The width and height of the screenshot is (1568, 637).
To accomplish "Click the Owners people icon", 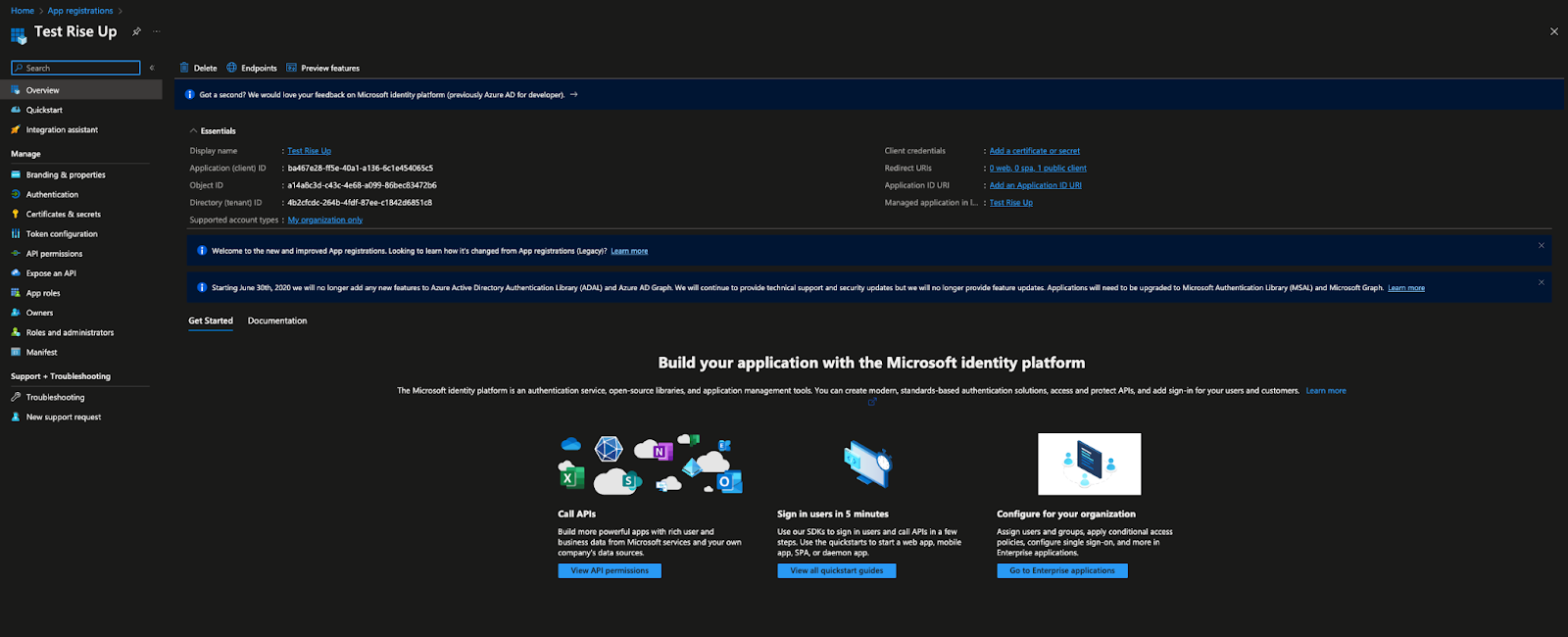I will [x=16, y=313].
